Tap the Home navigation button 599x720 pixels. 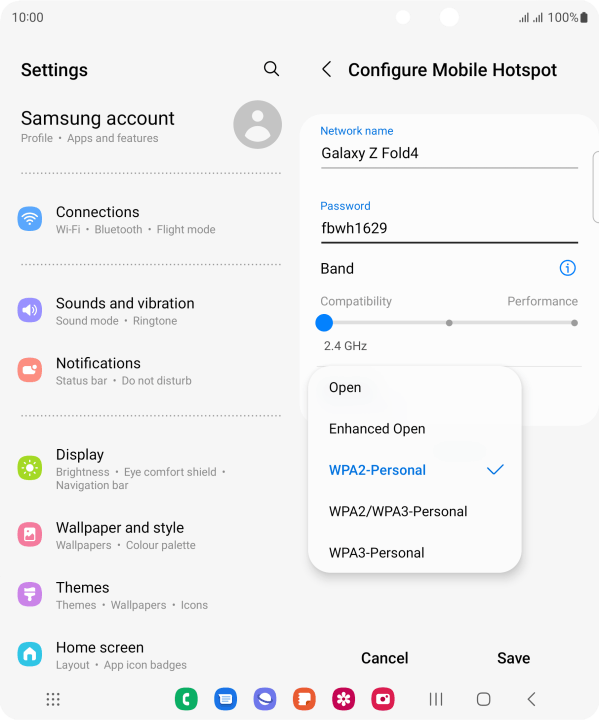click(483, 699)
